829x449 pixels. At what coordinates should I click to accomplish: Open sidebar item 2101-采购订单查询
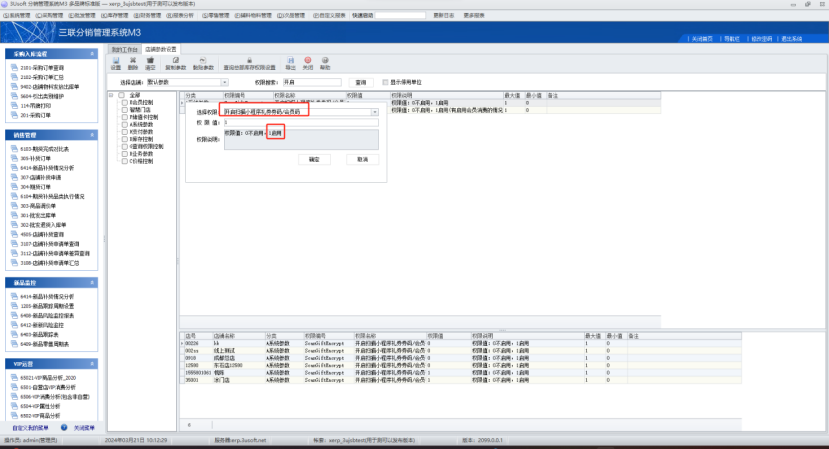coord(42,68)
